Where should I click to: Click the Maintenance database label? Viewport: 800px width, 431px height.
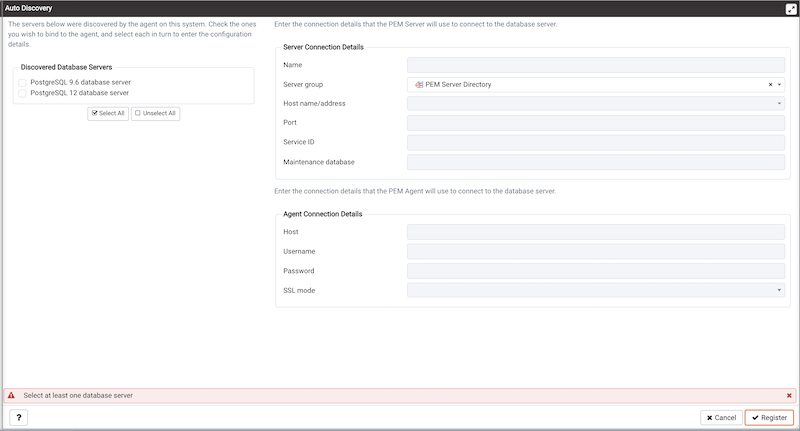coord(319,162)
